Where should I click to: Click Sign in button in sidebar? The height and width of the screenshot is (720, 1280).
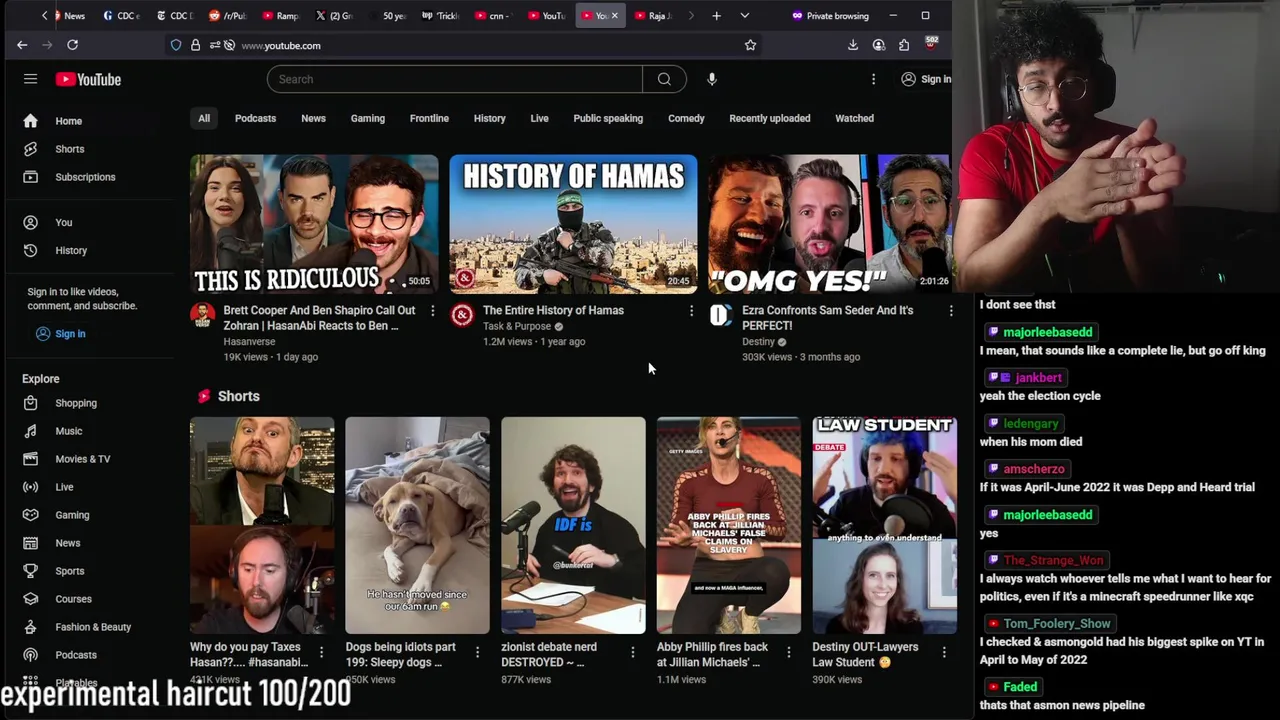60,333
